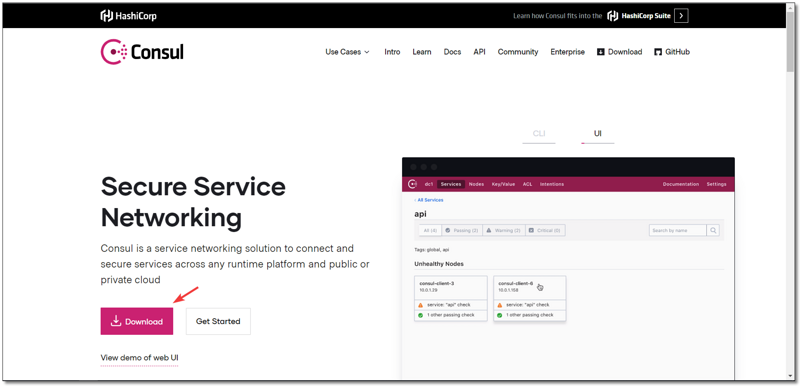800x386 pixels.
Task: Filter demo nodes by Warning (2)
Action: [x=503, y=230]
